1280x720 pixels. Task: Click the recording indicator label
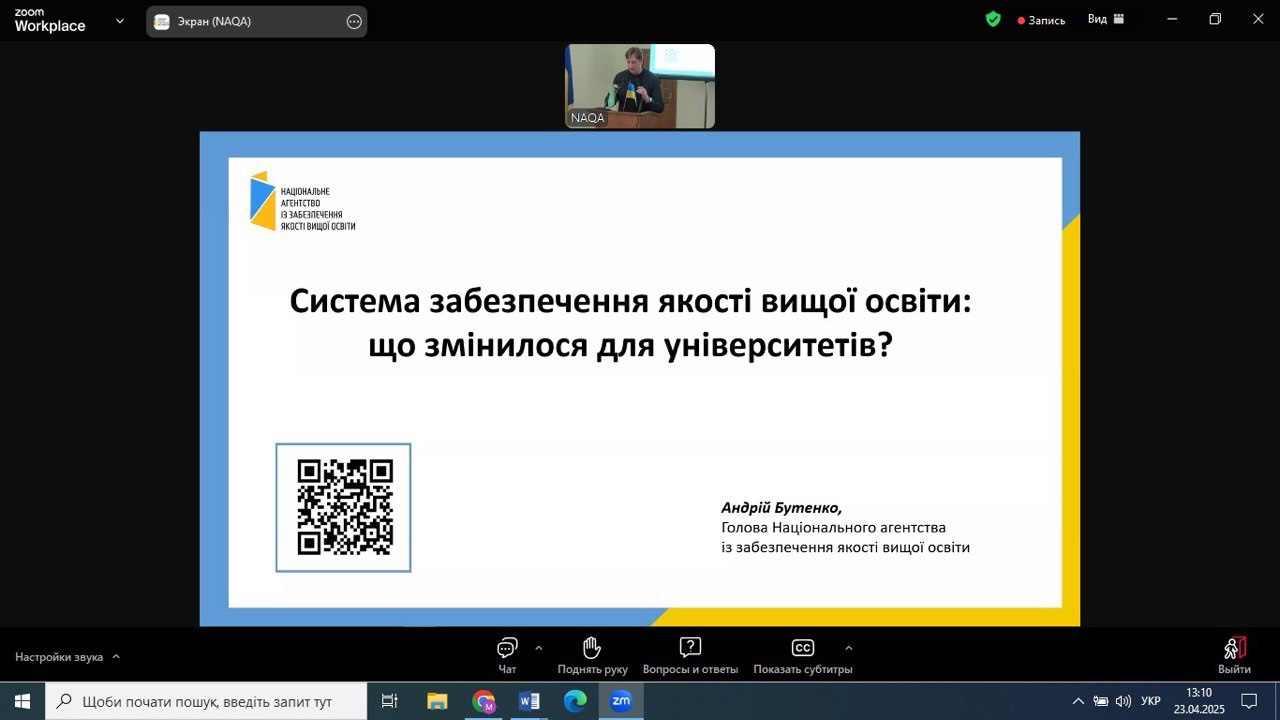pos(1041,20)
